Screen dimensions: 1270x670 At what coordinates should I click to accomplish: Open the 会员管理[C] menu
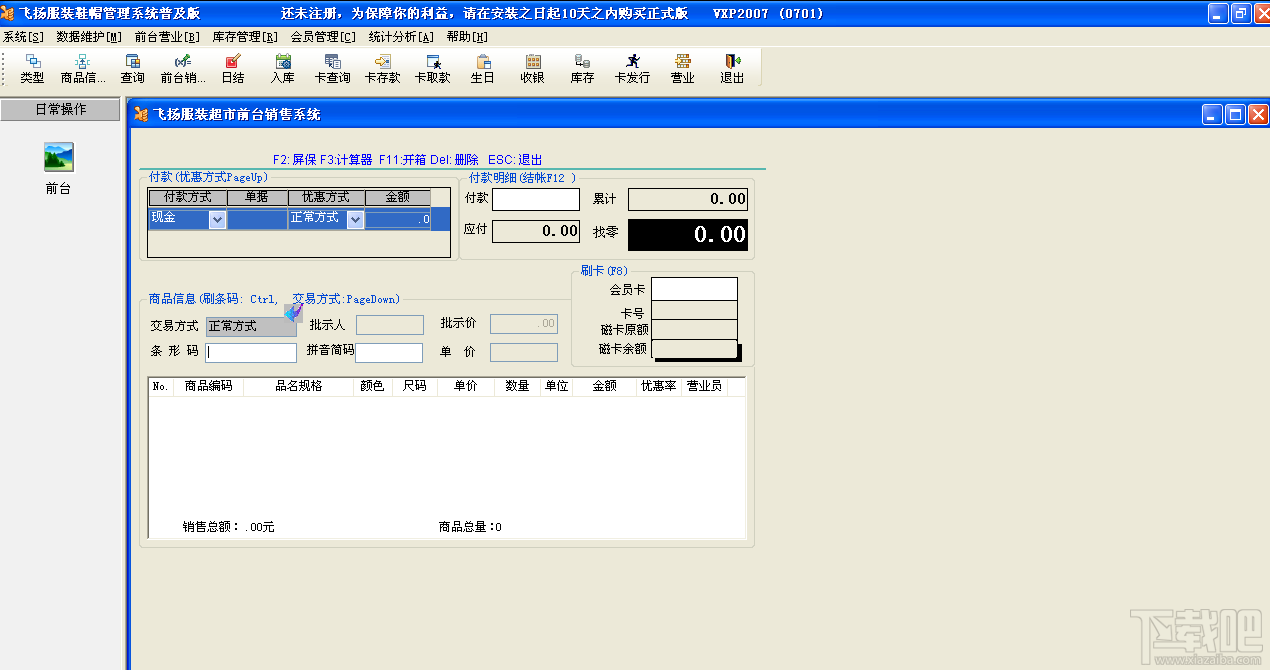point(323,37)
